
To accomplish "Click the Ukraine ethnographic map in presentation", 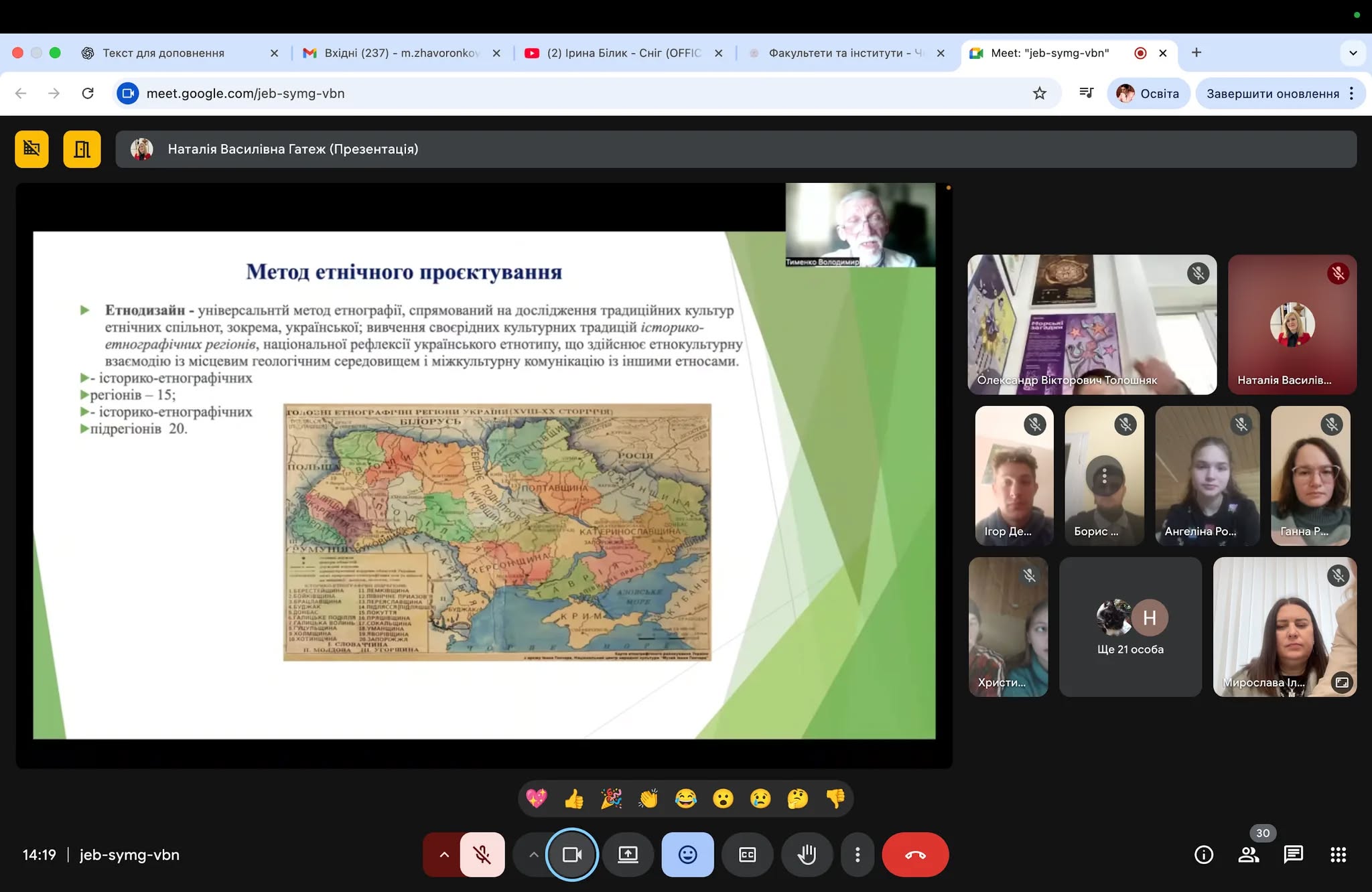I will pos(497,532).
